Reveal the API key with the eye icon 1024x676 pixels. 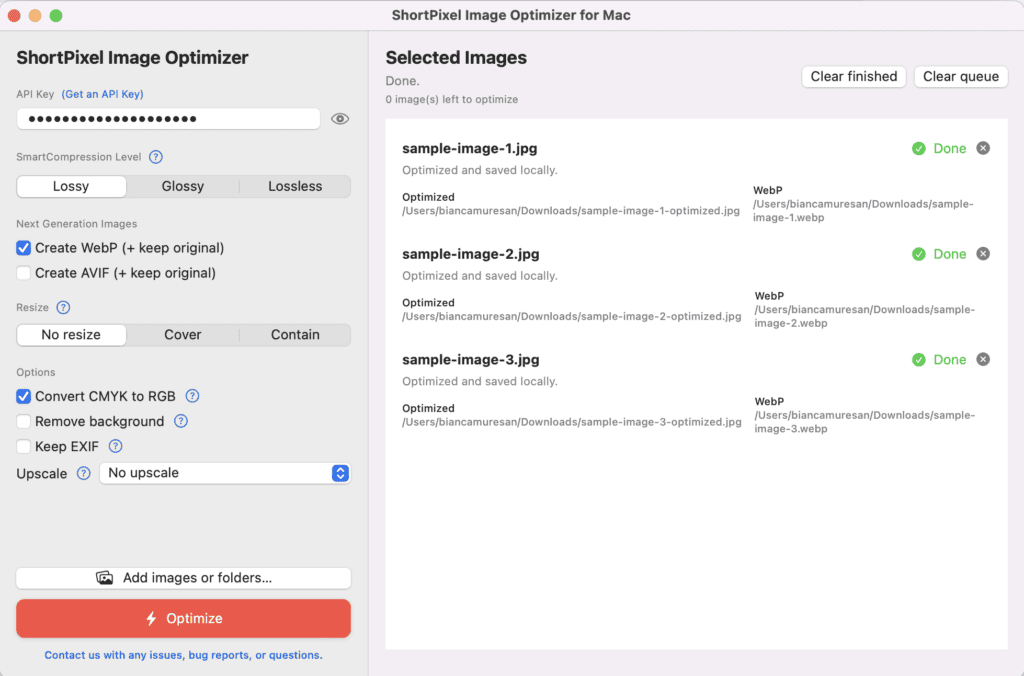tap(339, 118)
